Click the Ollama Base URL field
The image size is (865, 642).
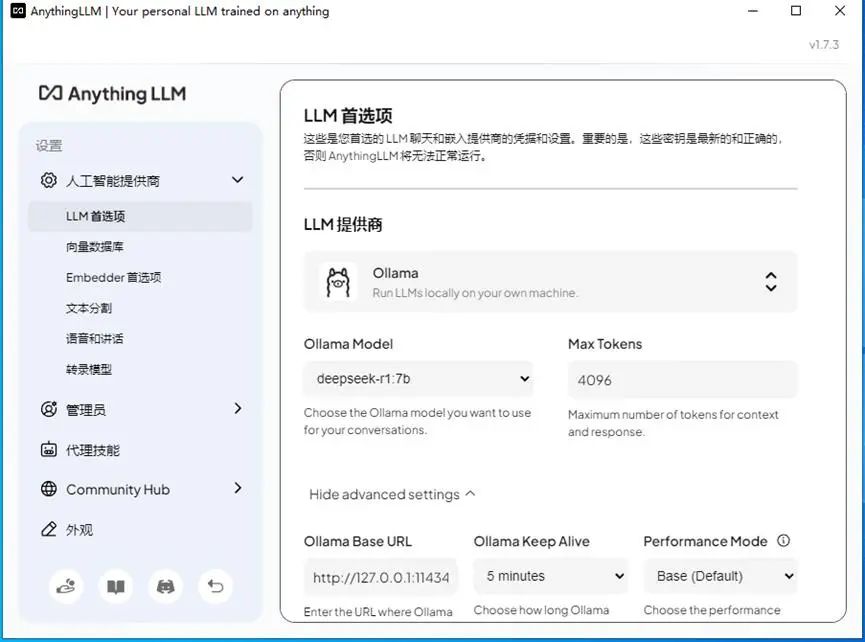tap(381, 577)
